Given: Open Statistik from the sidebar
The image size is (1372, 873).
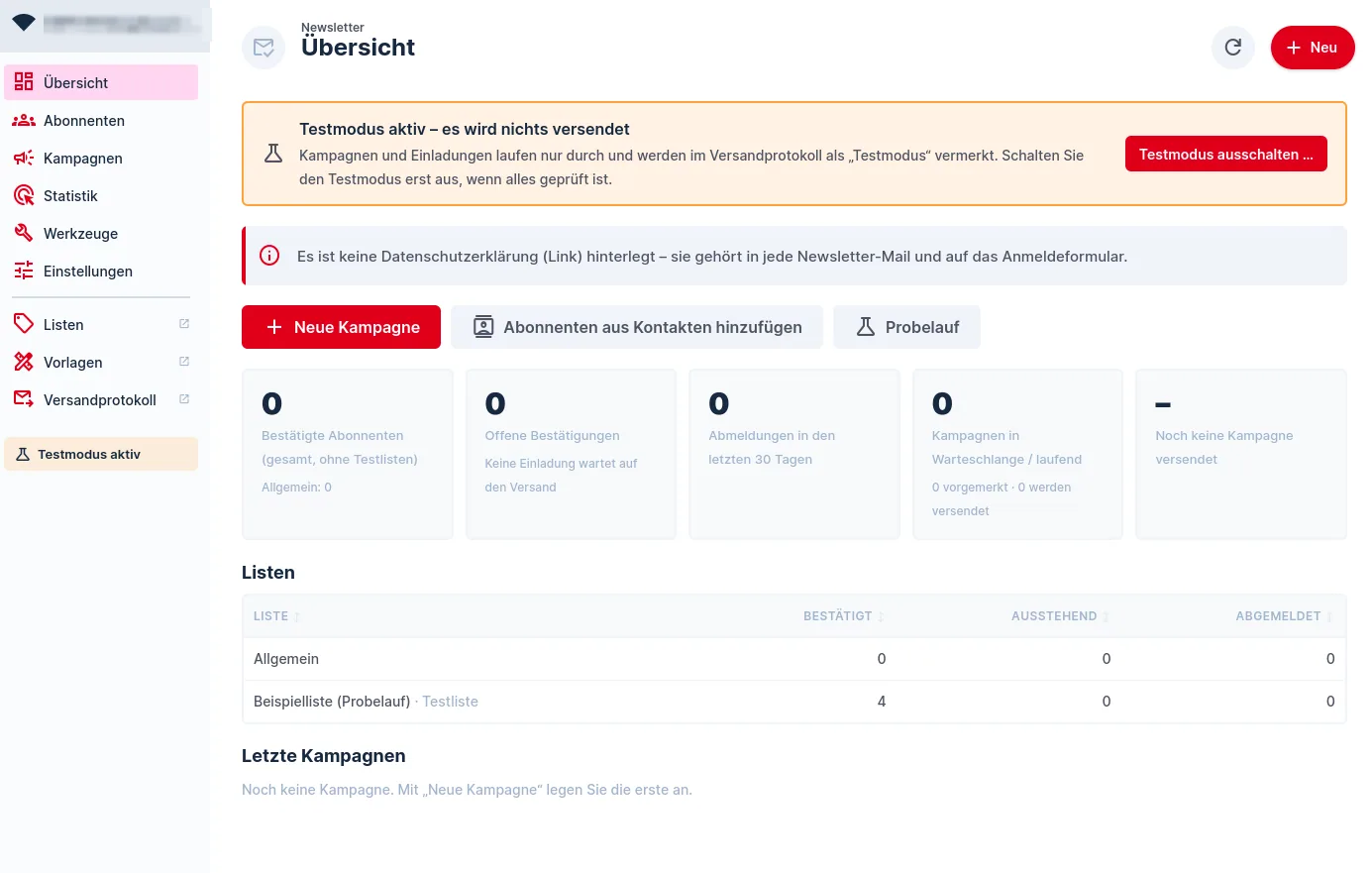Looking at the screenshot, I should 101,195.
